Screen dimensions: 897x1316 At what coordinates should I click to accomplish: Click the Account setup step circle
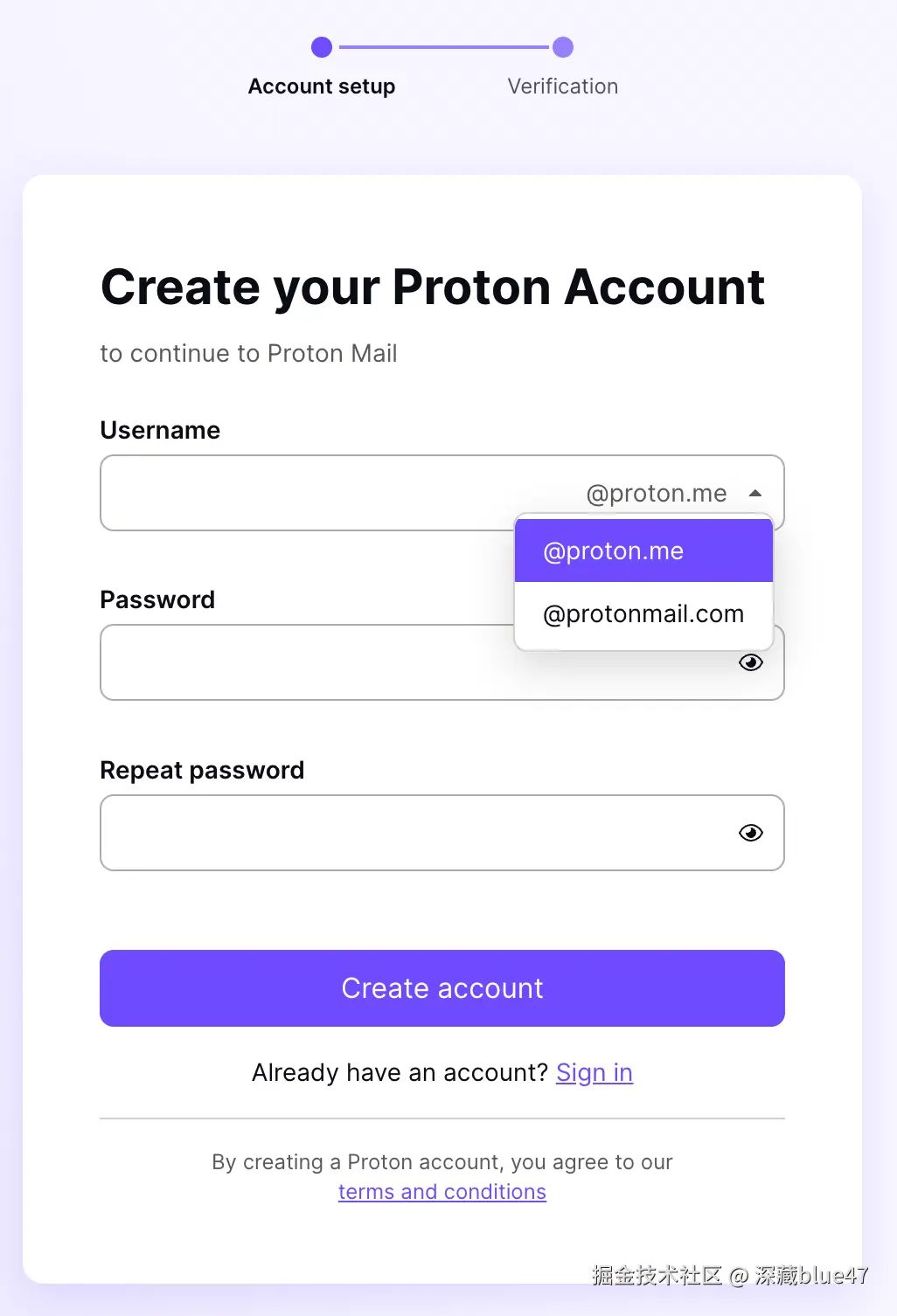tap(322, 47)
